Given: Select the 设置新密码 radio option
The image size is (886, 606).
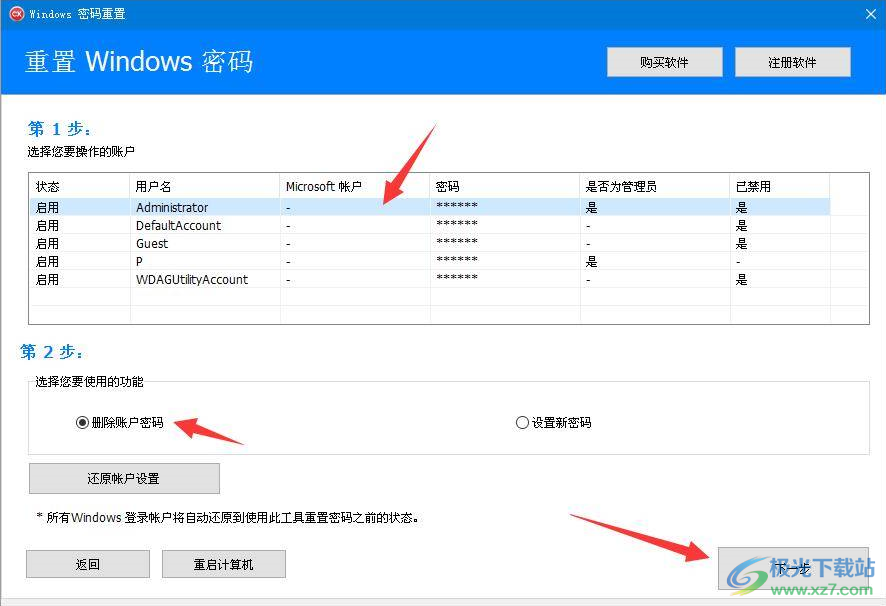Looking at the screenshot, I should point(522,422).
